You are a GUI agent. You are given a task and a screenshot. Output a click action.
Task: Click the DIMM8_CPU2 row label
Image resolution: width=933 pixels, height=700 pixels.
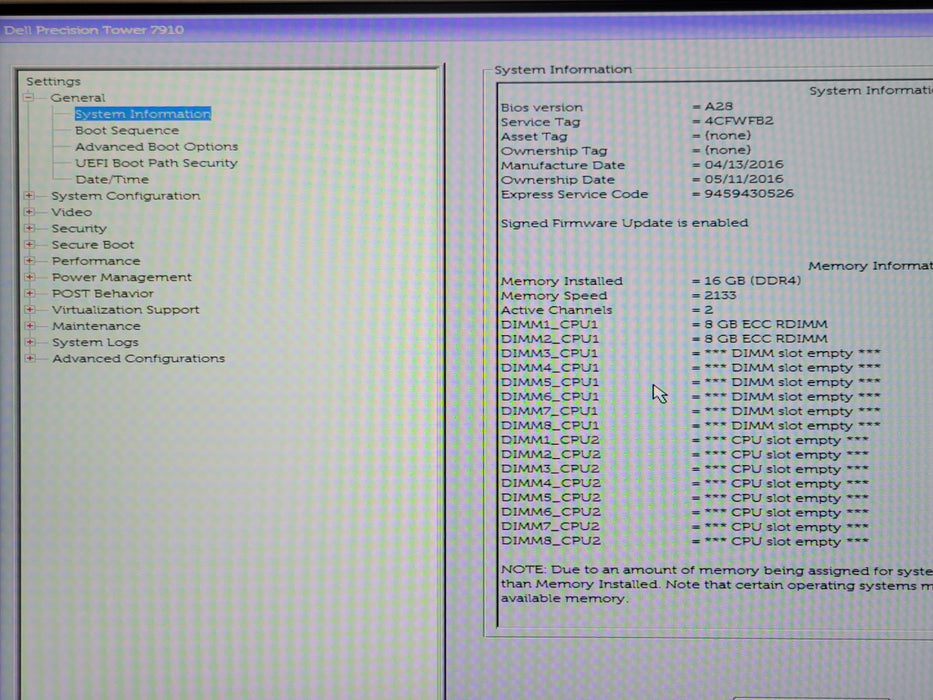[x=551, y=541]
